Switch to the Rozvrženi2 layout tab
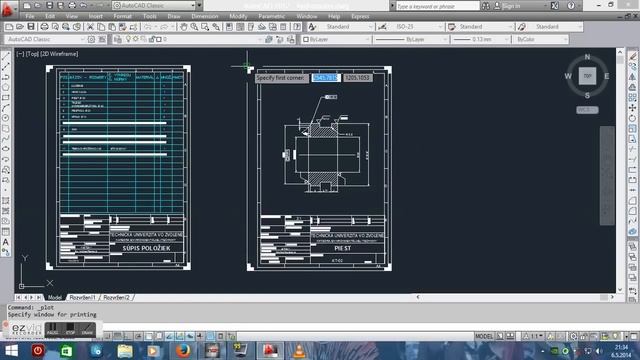The height and width of the screenshot is (360, 640). pos(116,297)
